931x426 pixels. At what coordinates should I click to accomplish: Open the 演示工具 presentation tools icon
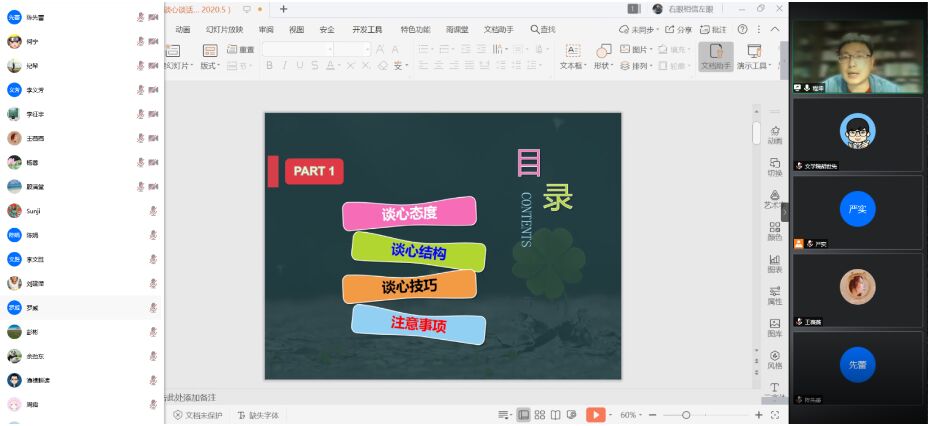tap(754, 56)
